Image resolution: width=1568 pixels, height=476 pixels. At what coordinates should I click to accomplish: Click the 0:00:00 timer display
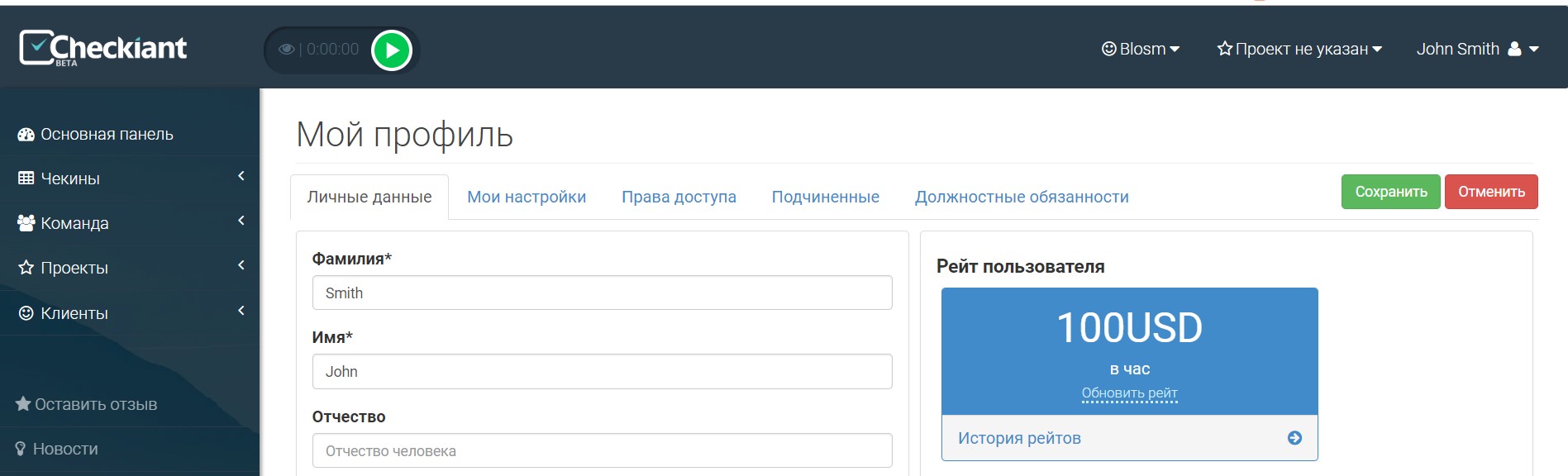pyautogui.click(x=332, y=50)
